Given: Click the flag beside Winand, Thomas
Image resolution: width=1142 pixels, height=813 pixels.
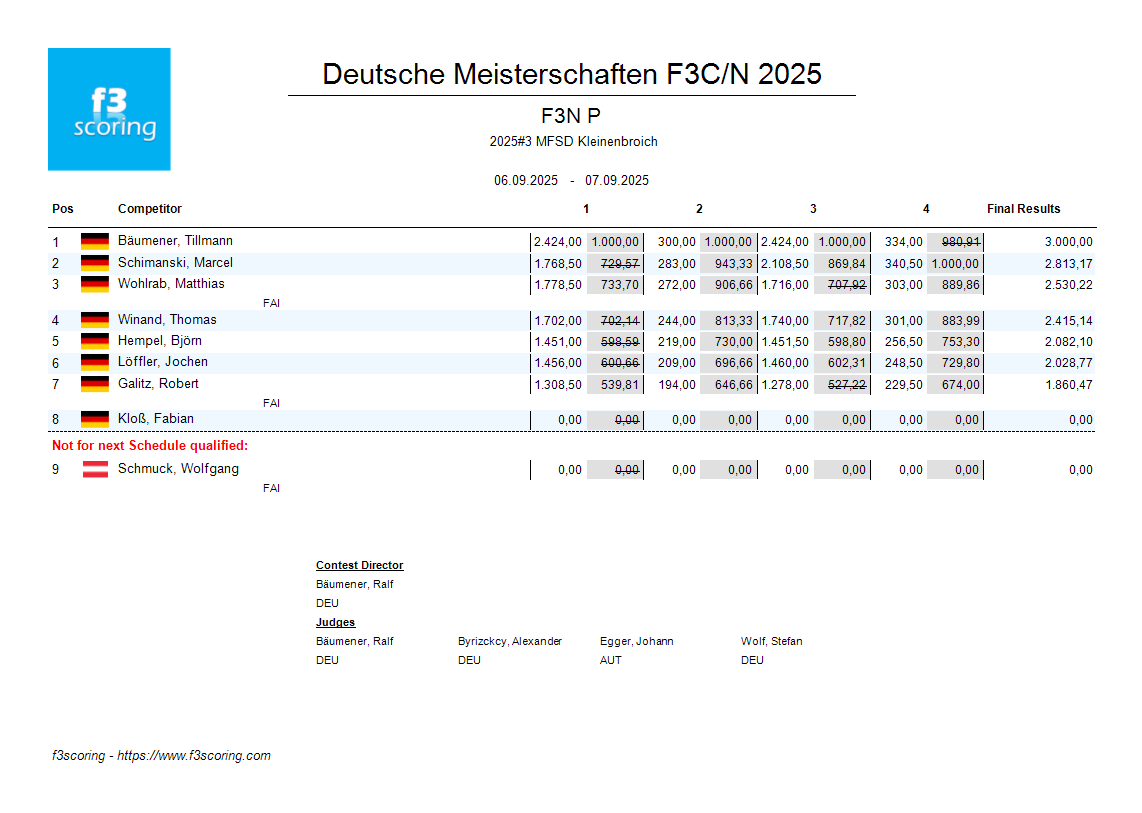Looking at the screenshot, I should coord(95,320).
